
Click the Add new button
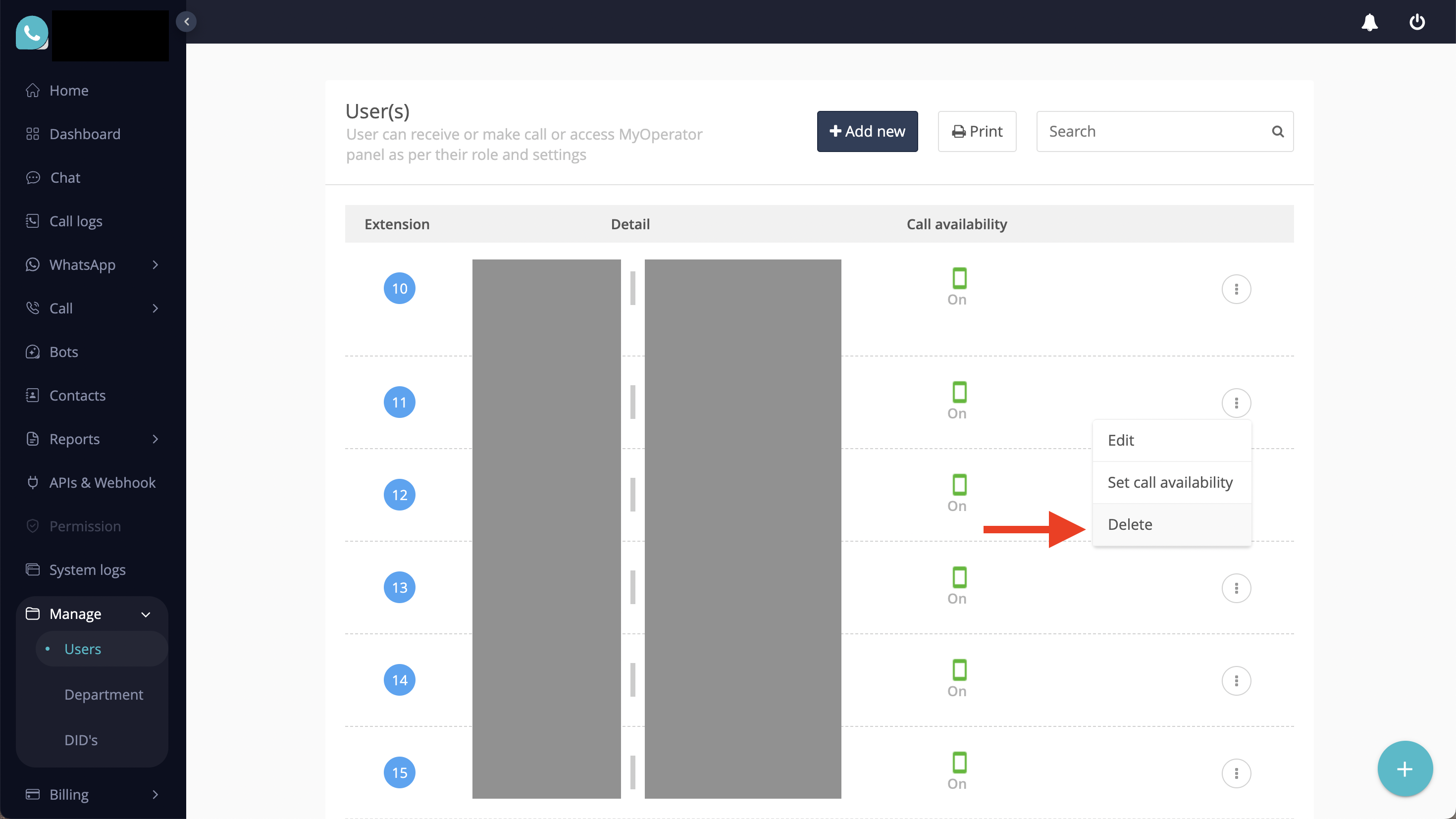click(x=867, y=131)
